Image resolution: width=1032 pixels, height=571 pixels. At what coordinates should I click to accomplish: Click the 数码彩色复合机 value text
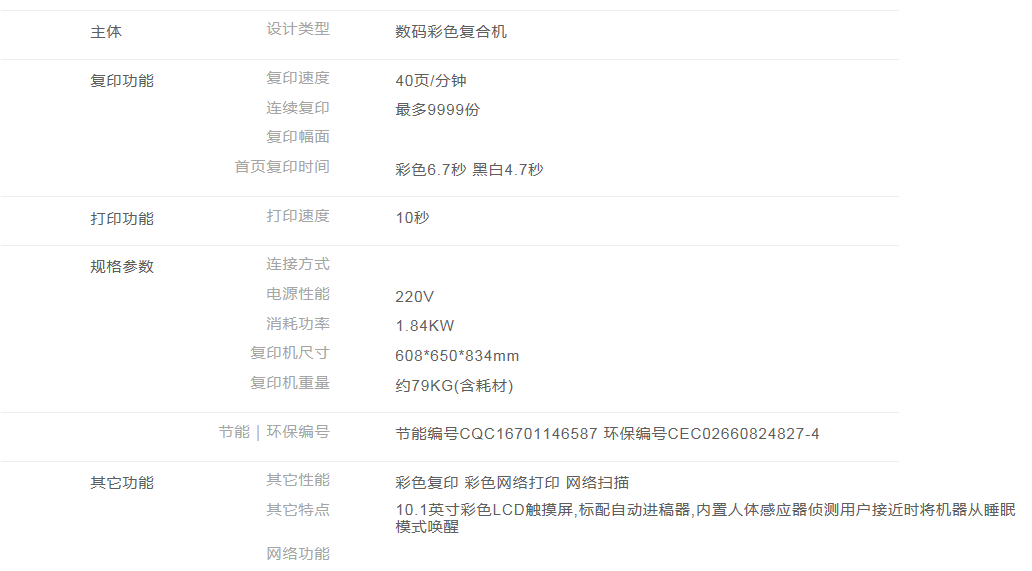coord(451,32)
